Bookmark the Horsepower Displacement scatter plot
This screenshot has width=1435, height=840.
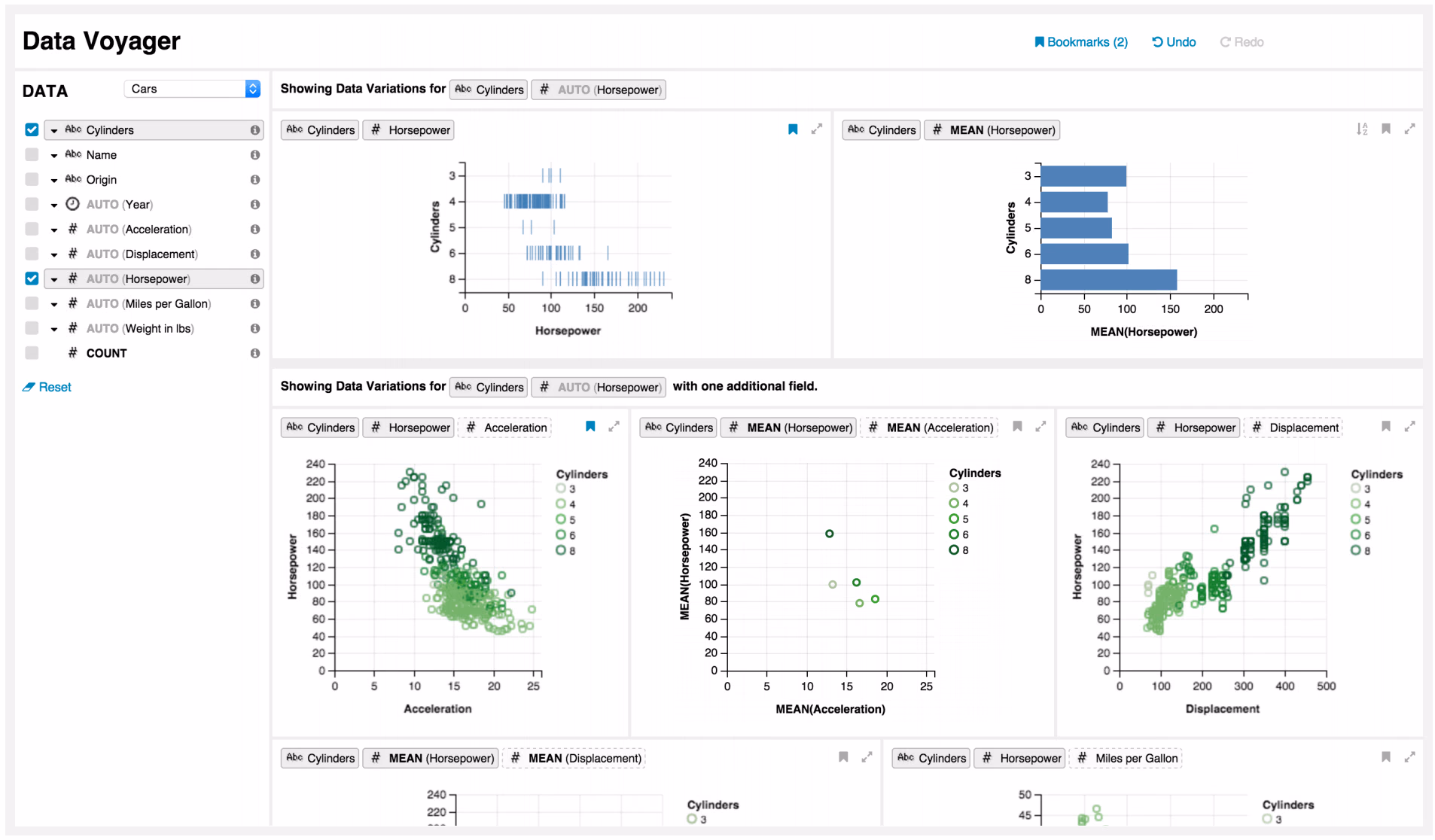tap(1385, 427)
